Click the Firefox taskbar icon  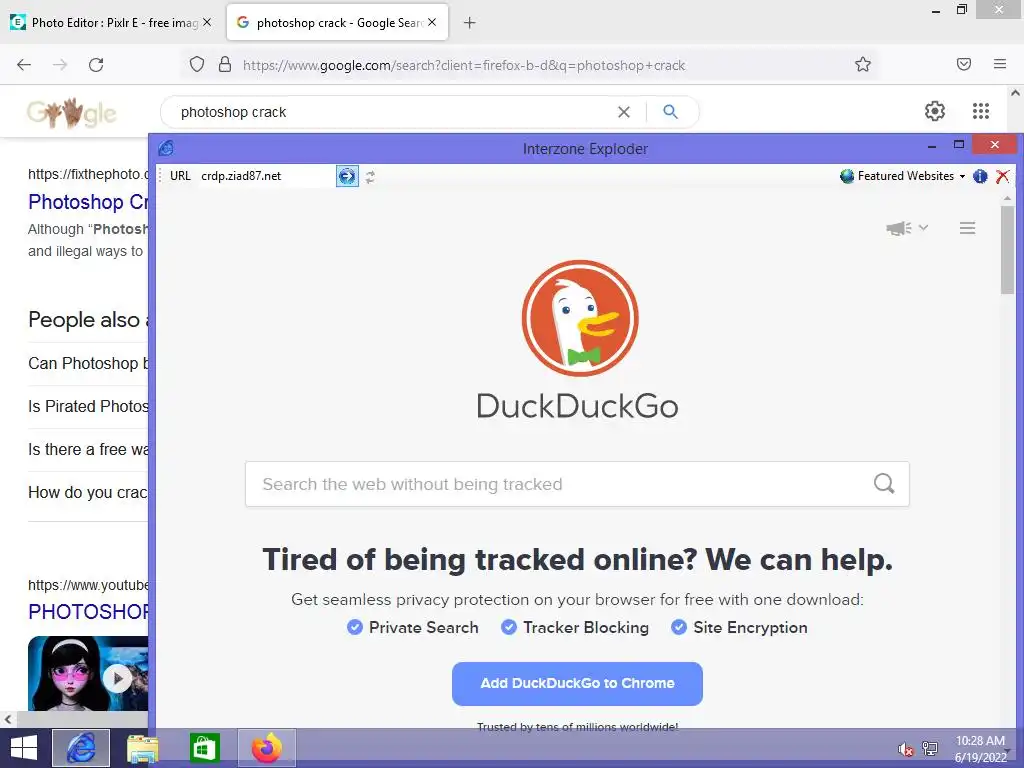266,748
